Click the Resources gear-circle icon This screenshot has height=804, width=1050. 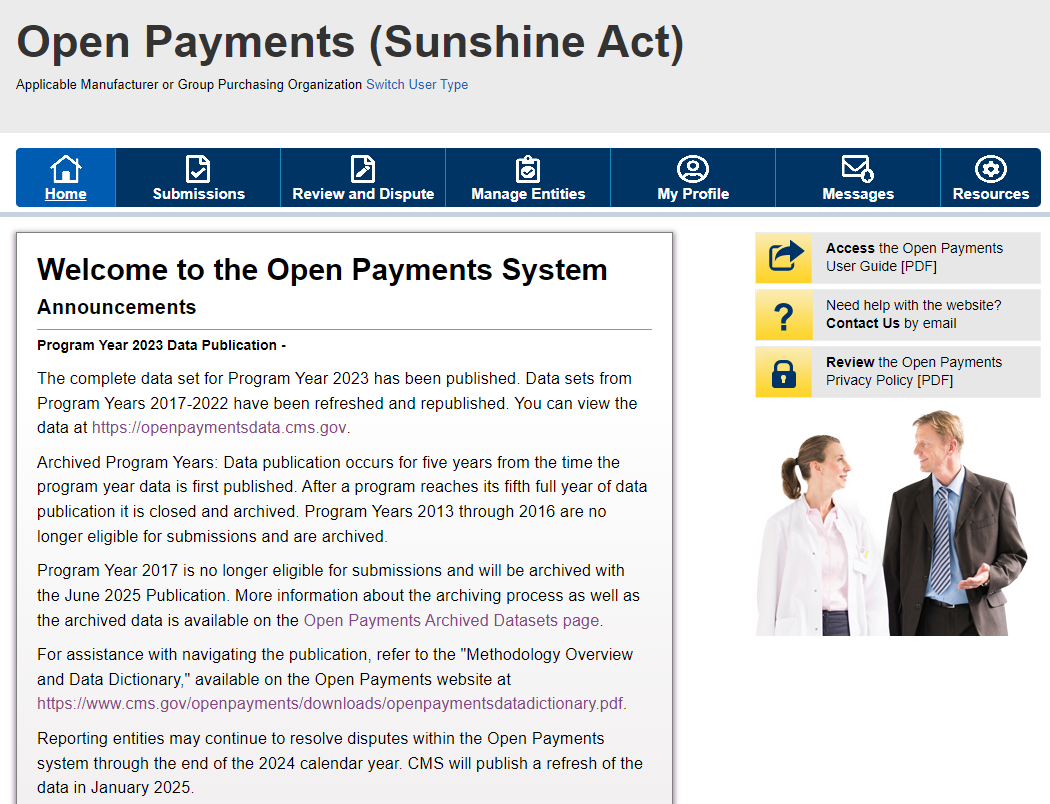click(991, 169)
